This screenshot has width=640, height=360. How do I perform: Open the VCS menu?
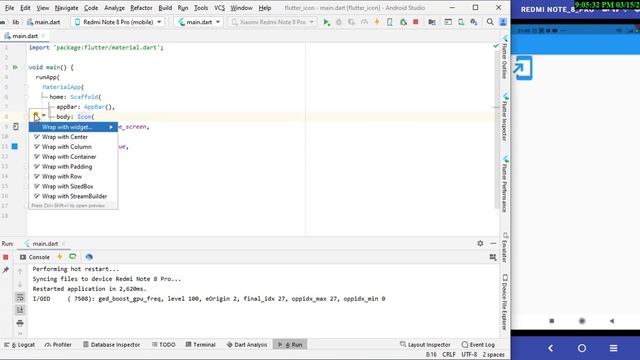pos(219,8)
